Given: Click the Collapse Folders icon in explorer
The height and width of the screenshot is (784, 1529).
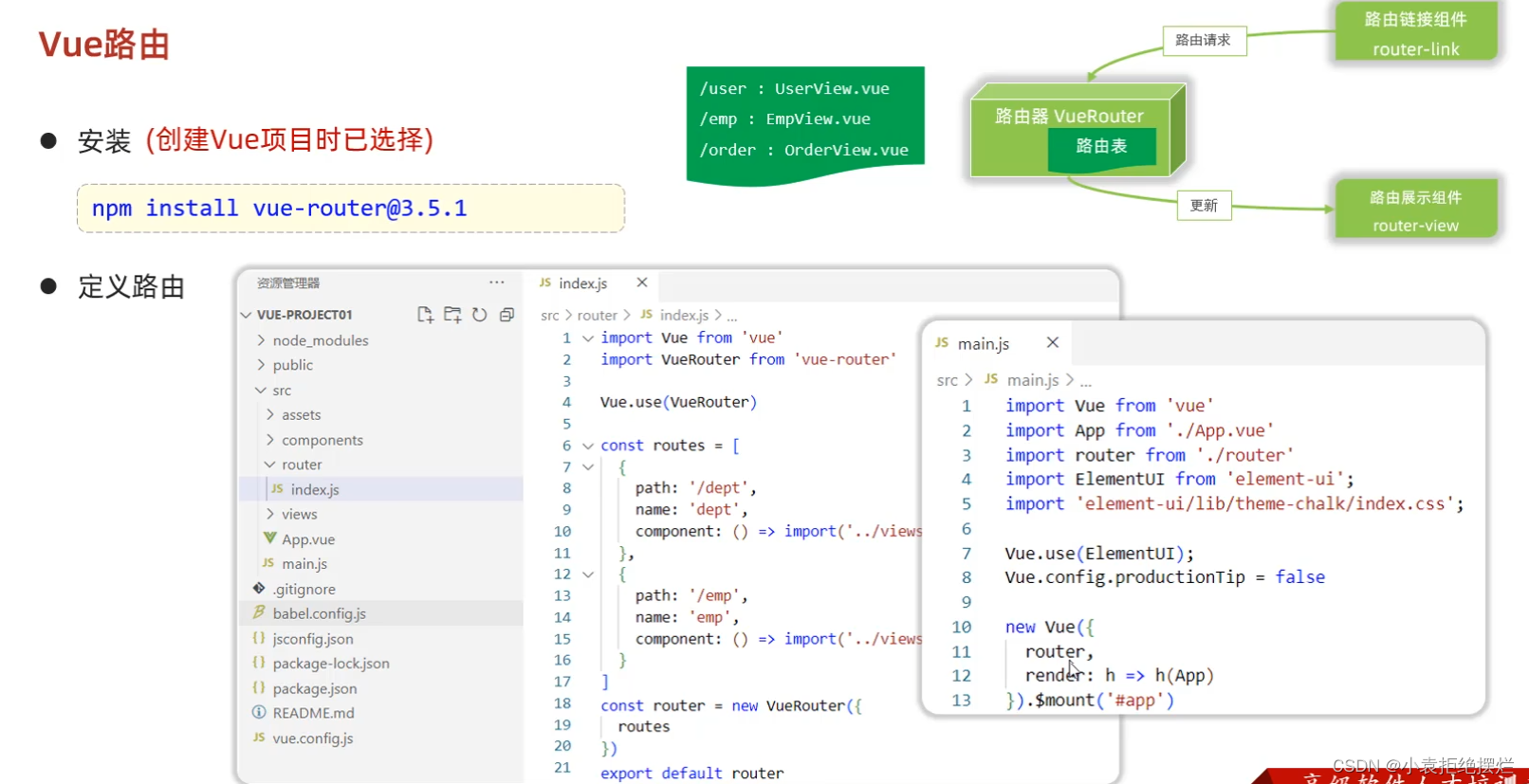Looking at the screenshot, I should click(507, 315).
